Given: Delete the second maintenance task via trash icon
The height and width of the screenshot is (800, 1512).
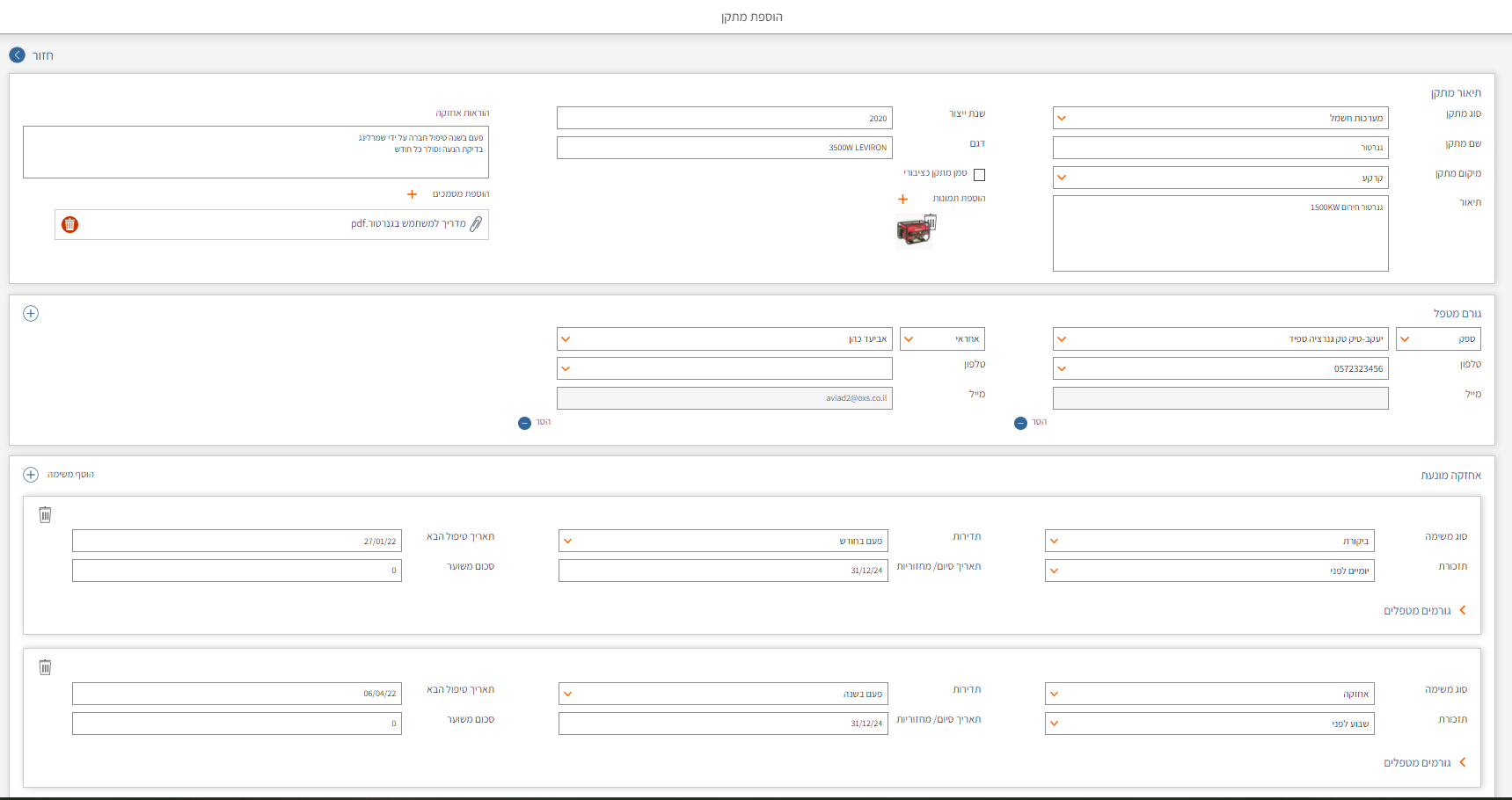Looking at the screenshot, I should coord(45,667).
